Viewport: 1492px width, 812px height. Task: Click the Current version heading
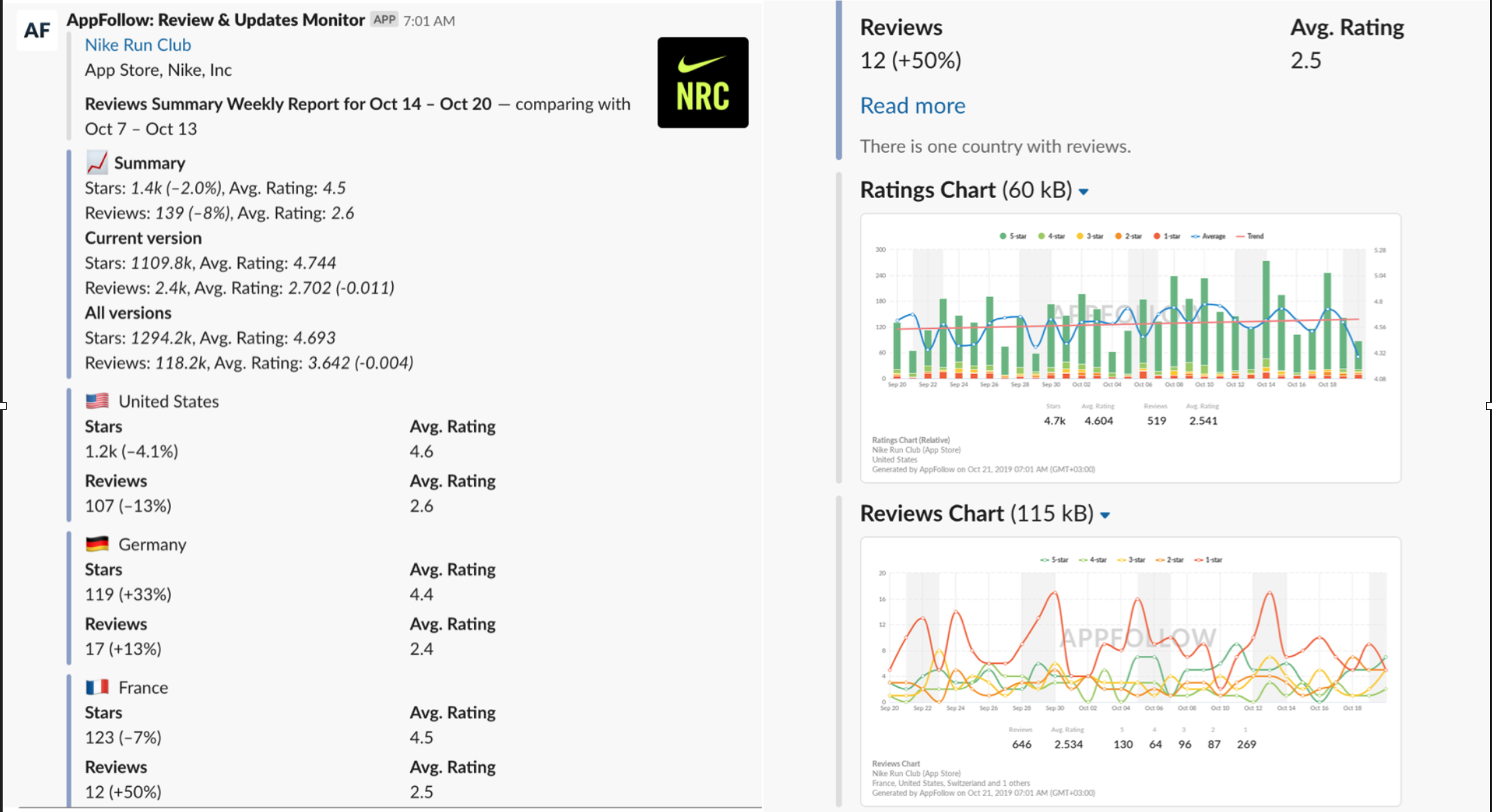143,238
